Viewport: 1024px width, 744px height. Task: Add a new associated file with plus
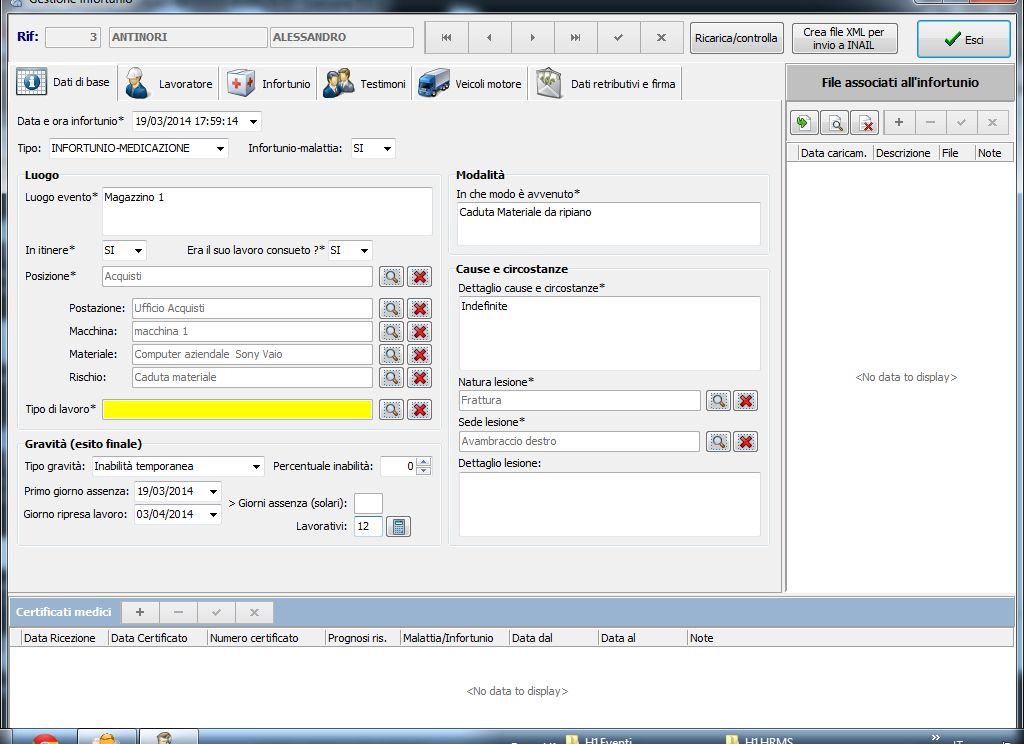[x=899, y=122]
